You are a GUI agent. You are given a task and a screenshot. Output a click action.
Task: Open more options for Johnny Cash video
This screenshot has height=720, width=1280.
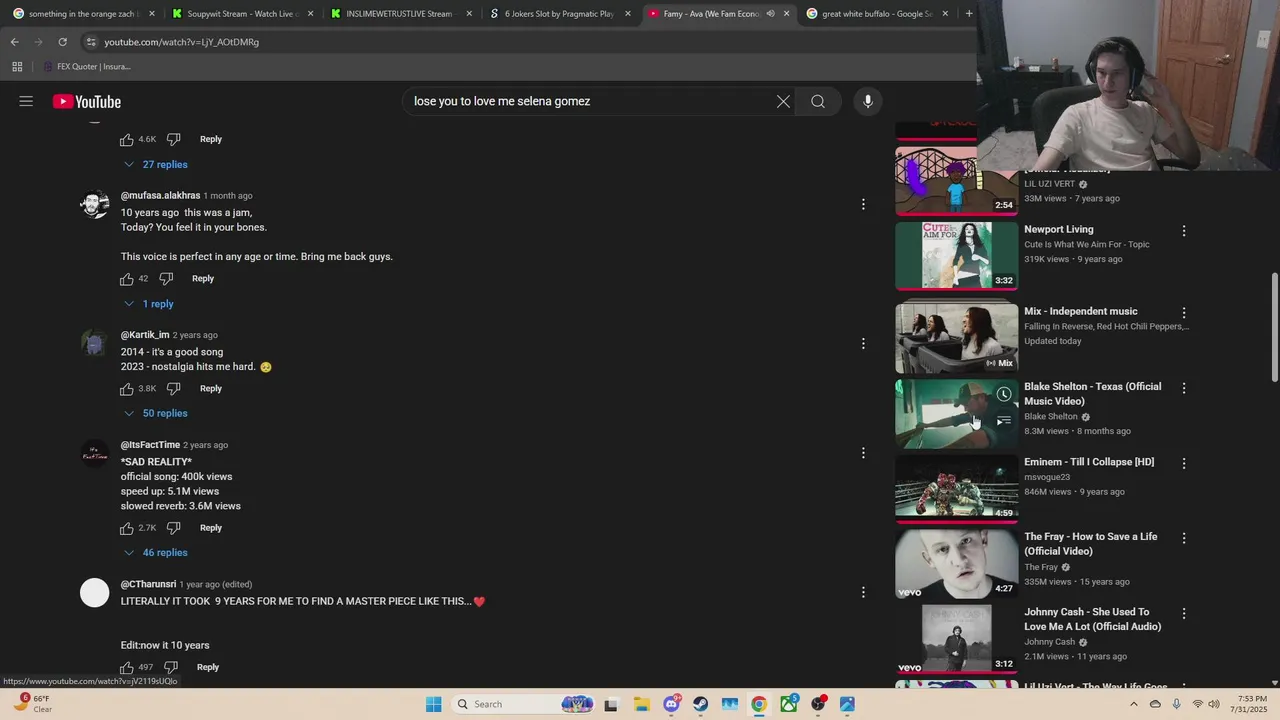coord(1184,613)
